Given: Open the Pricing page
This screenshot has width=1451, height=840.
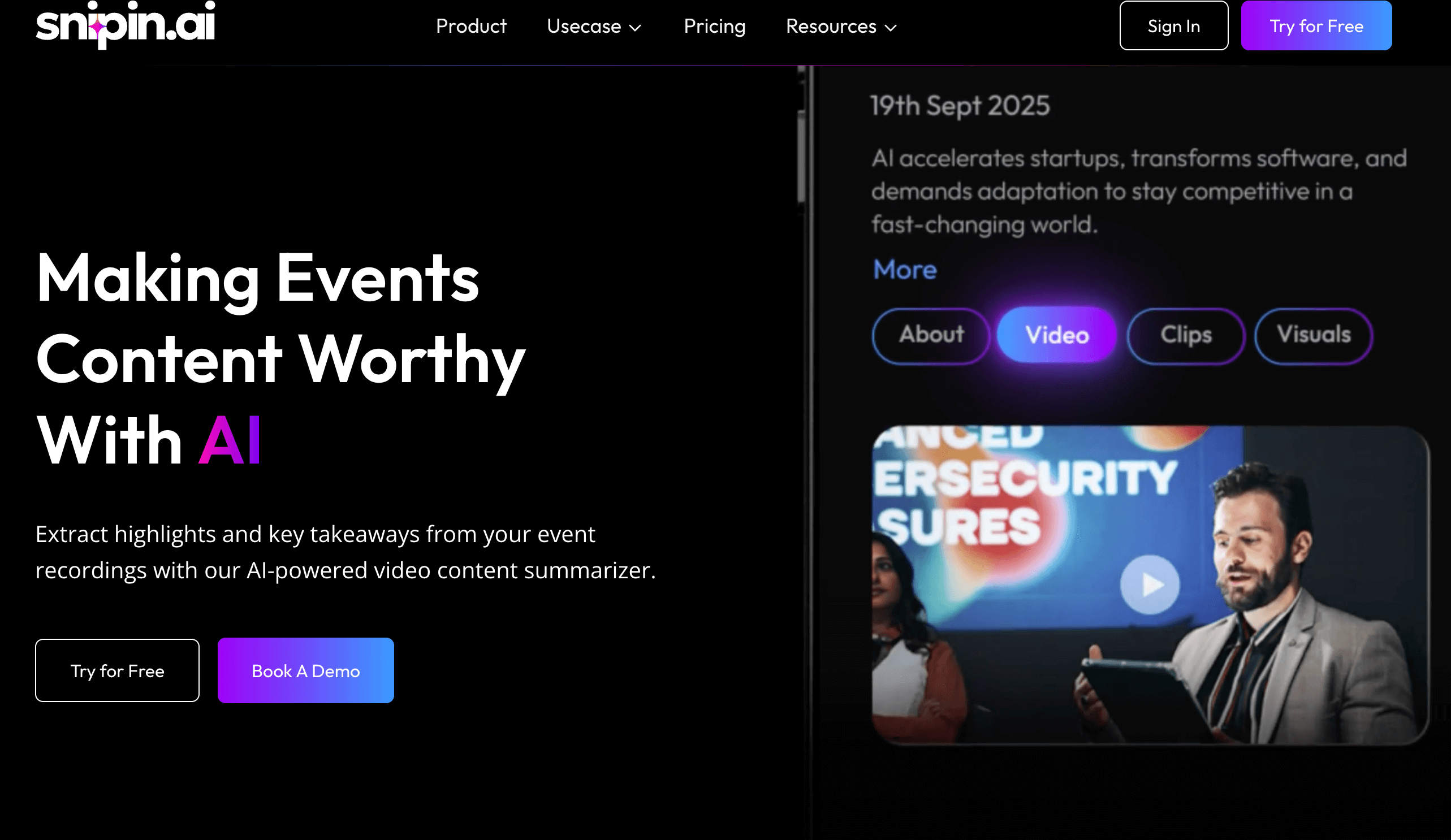Looking at the screenshot, I should (x=715, y=27).
